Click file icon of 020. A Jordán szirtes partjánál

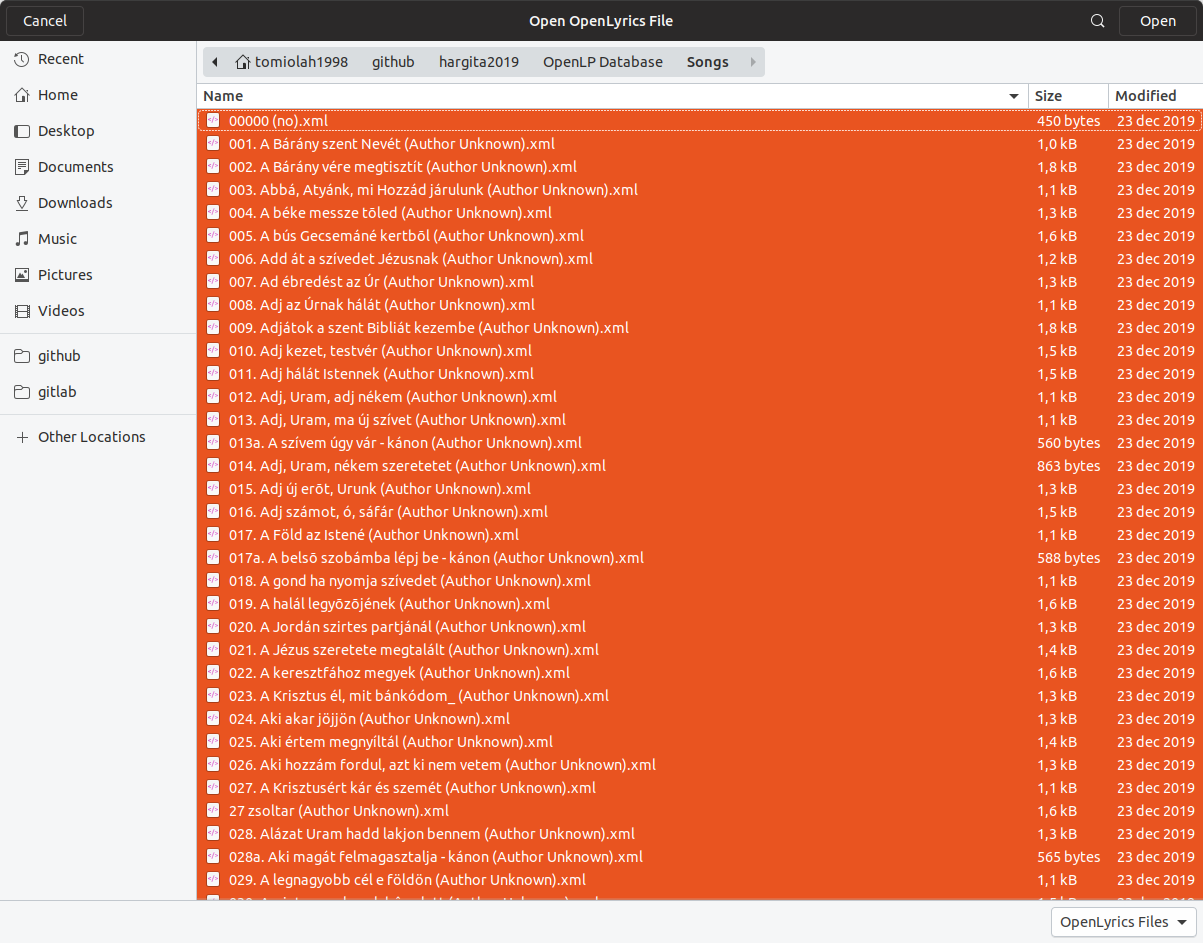point(213,626)
